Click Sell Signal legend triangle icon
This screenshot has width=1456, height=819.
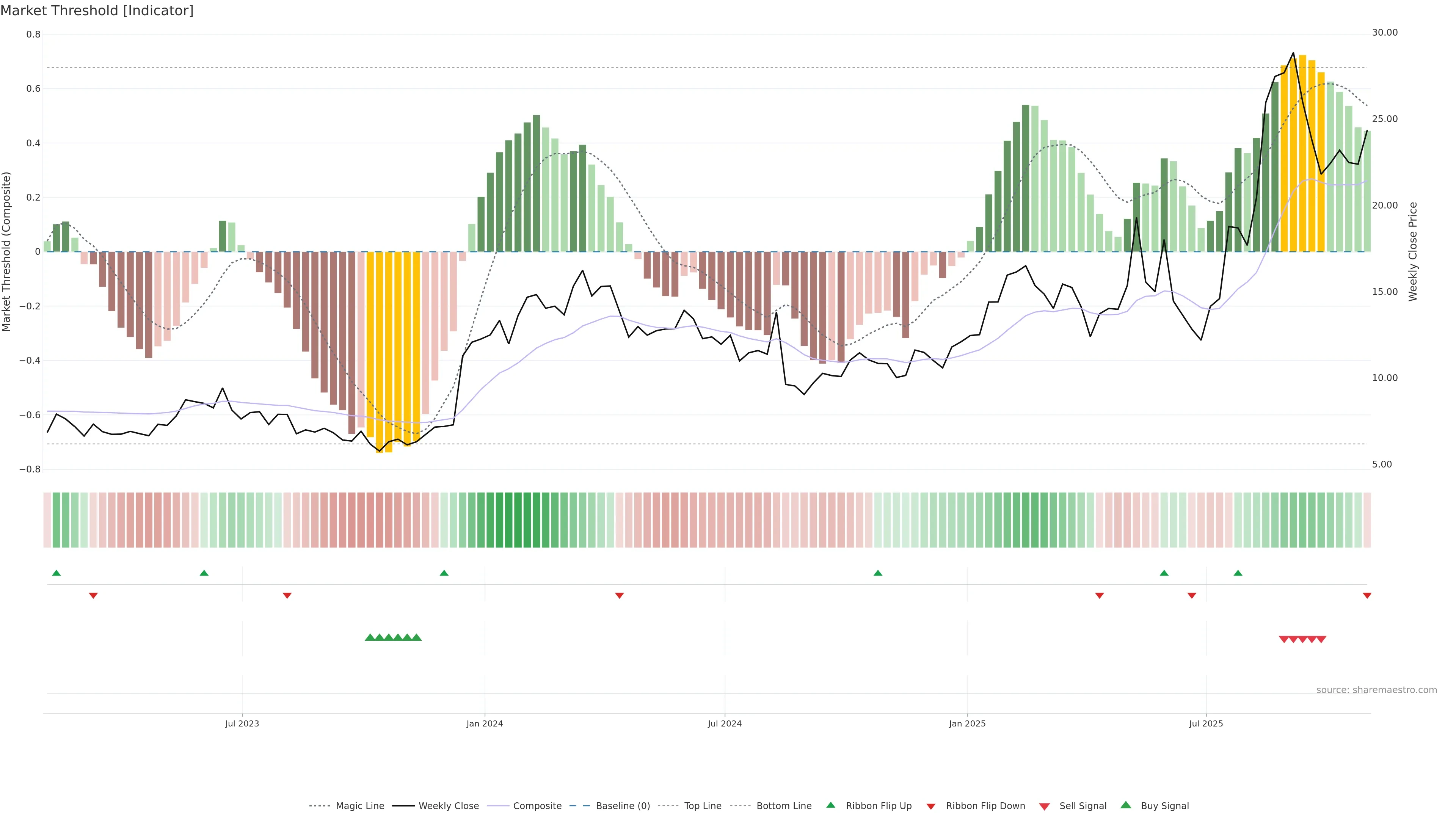tap(1045, 806)
